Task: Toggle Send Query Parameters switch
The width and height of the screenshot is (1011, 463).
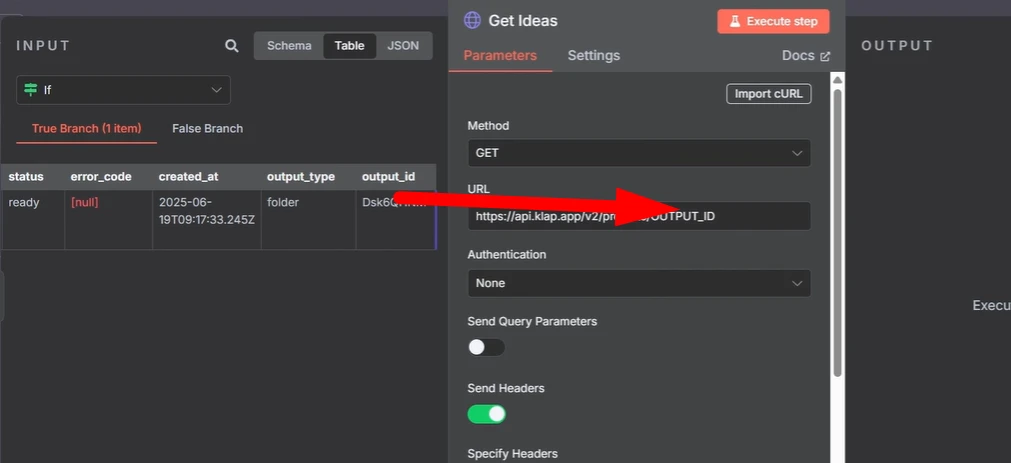Action: [486, 348]
